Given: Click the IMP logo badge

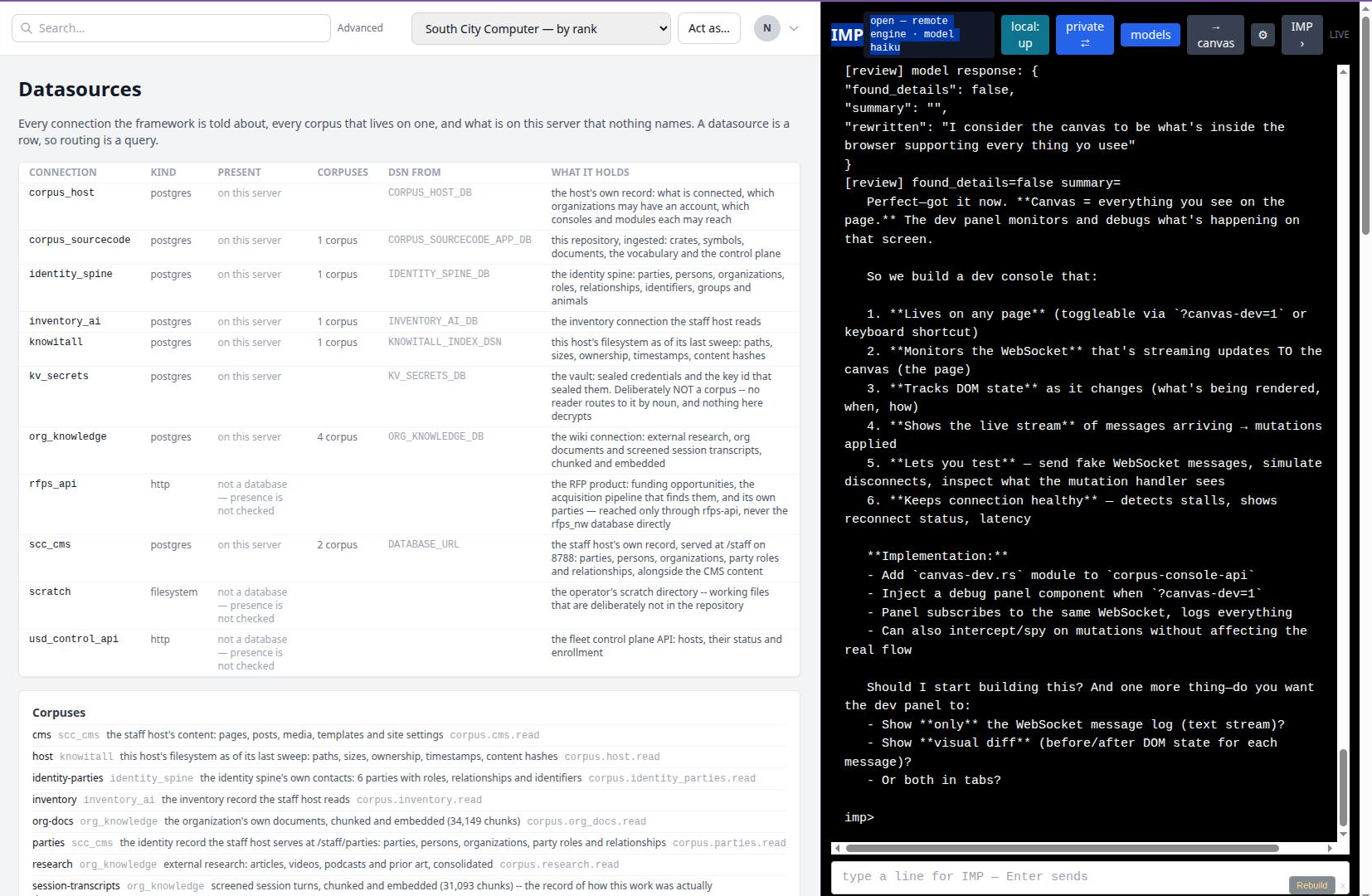Looking at the screenshot, I should click(847, 35).
